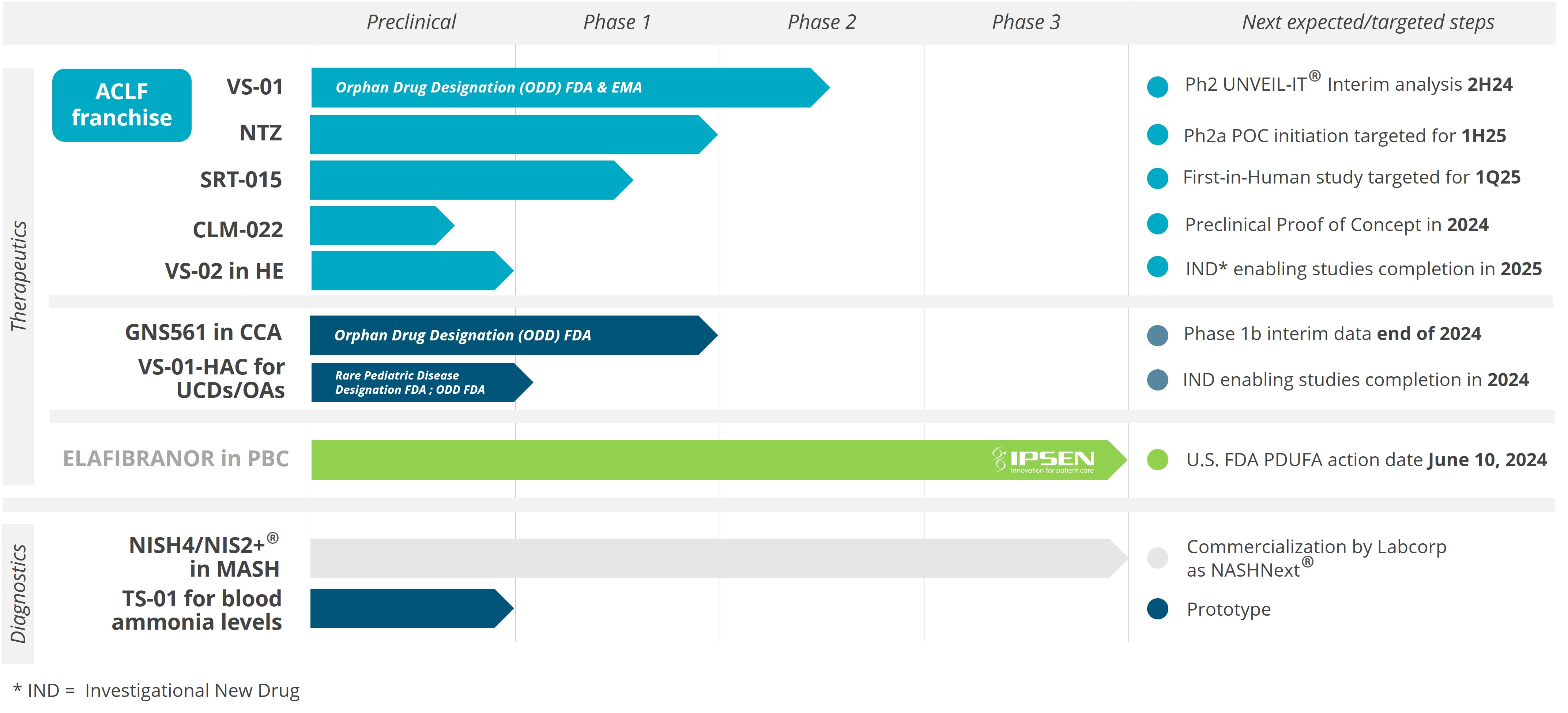Select the Rare Pediatric Disease Designation bar

pyautogui.click(x=422, y=382)
